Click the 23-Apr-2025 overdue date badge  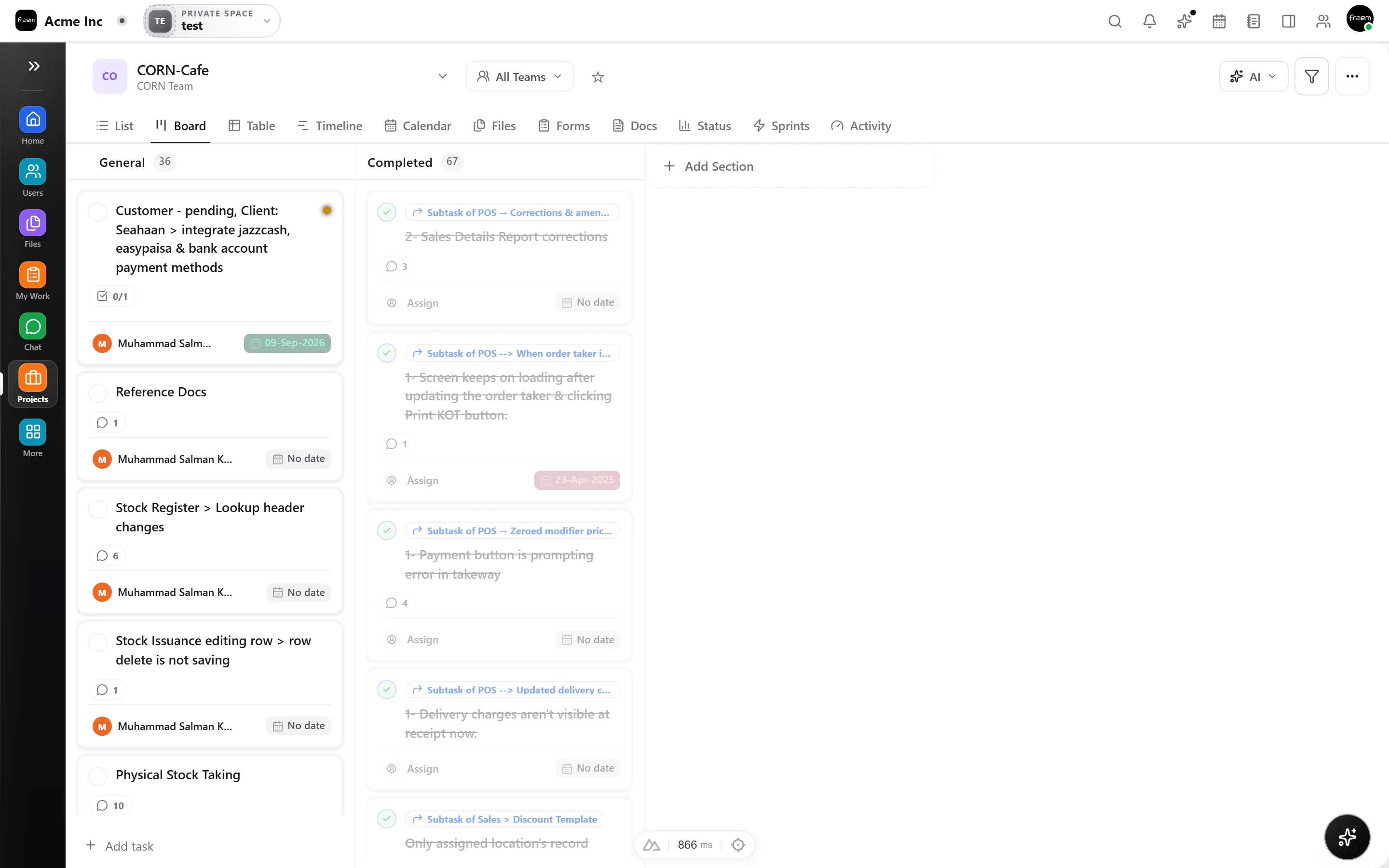[x=577, y=480]
